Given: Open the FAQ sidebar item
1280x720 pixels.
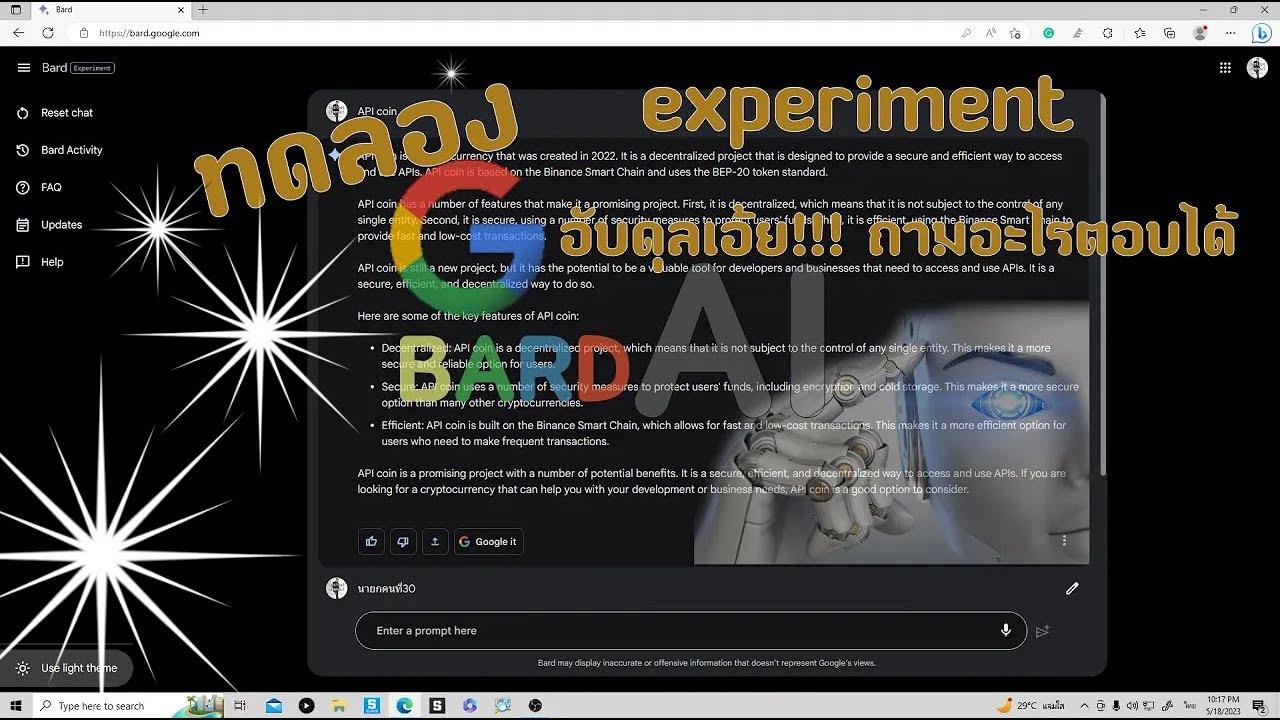Looking at the screenshot, I should pos(40,187).
